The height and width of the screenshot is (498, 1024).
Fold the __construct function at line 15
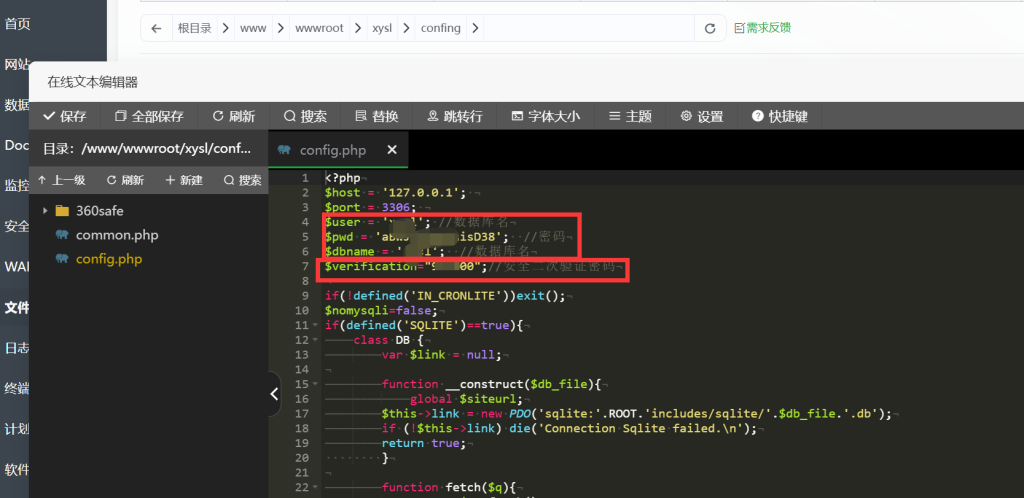point(315,384)
